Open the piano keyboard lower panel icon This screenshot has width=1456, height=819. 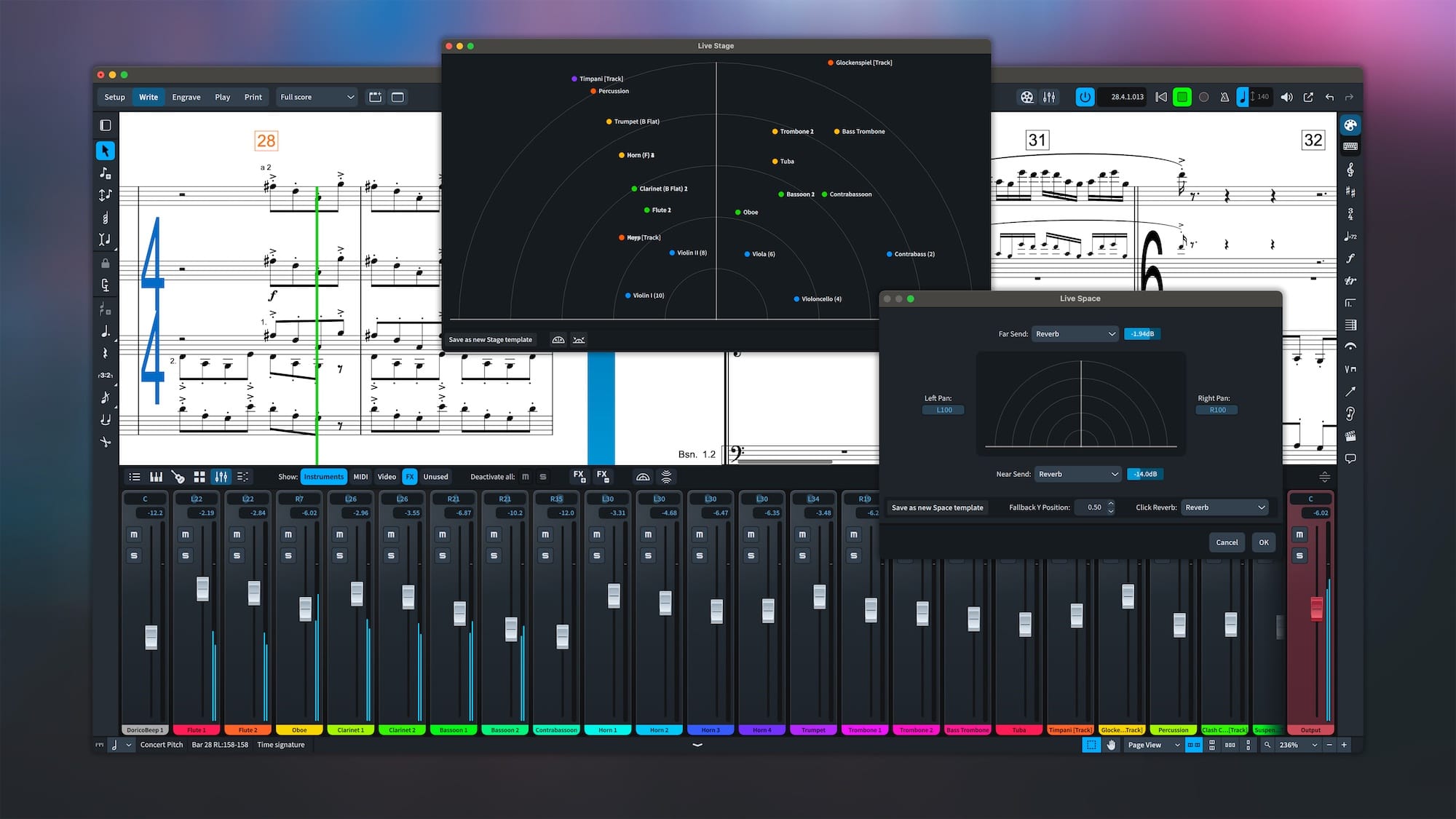click(x=156, y=477)
